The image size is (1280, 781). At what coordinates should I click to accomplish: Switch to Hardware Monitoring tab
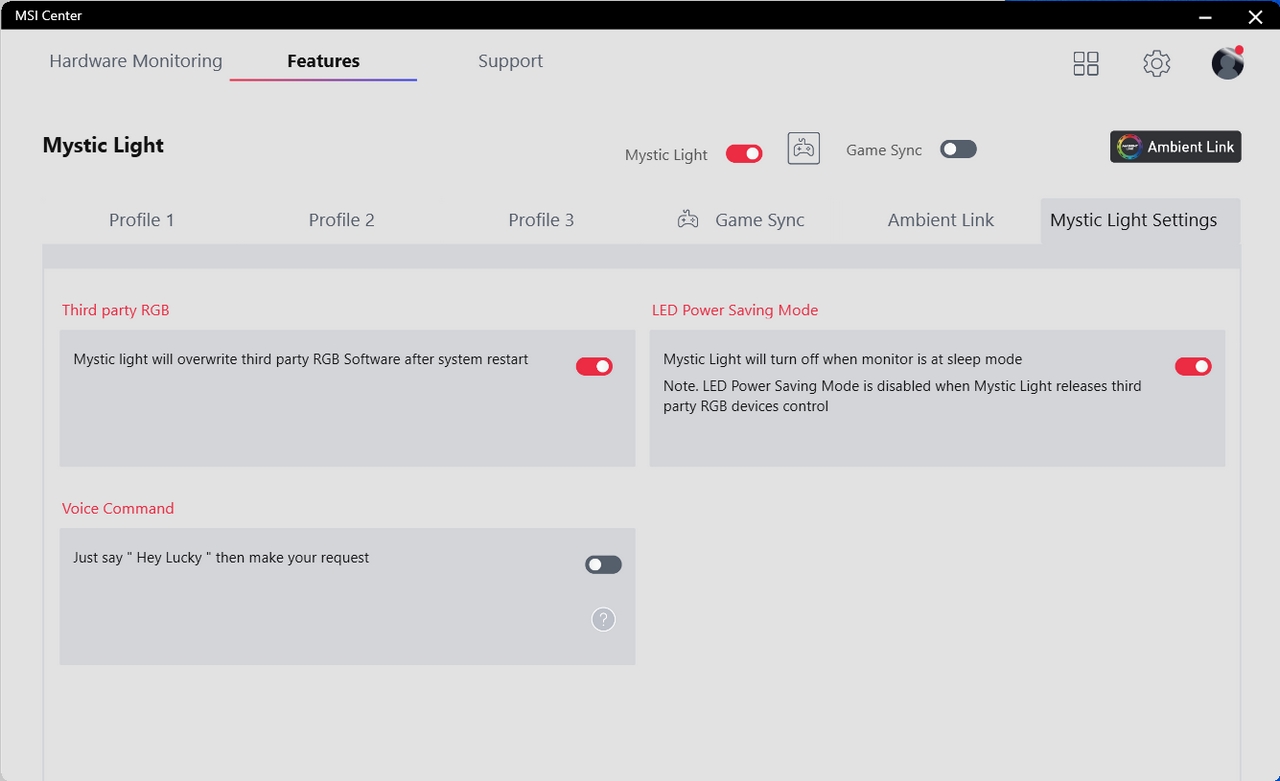pyautogui.click(x=136, y=61)
